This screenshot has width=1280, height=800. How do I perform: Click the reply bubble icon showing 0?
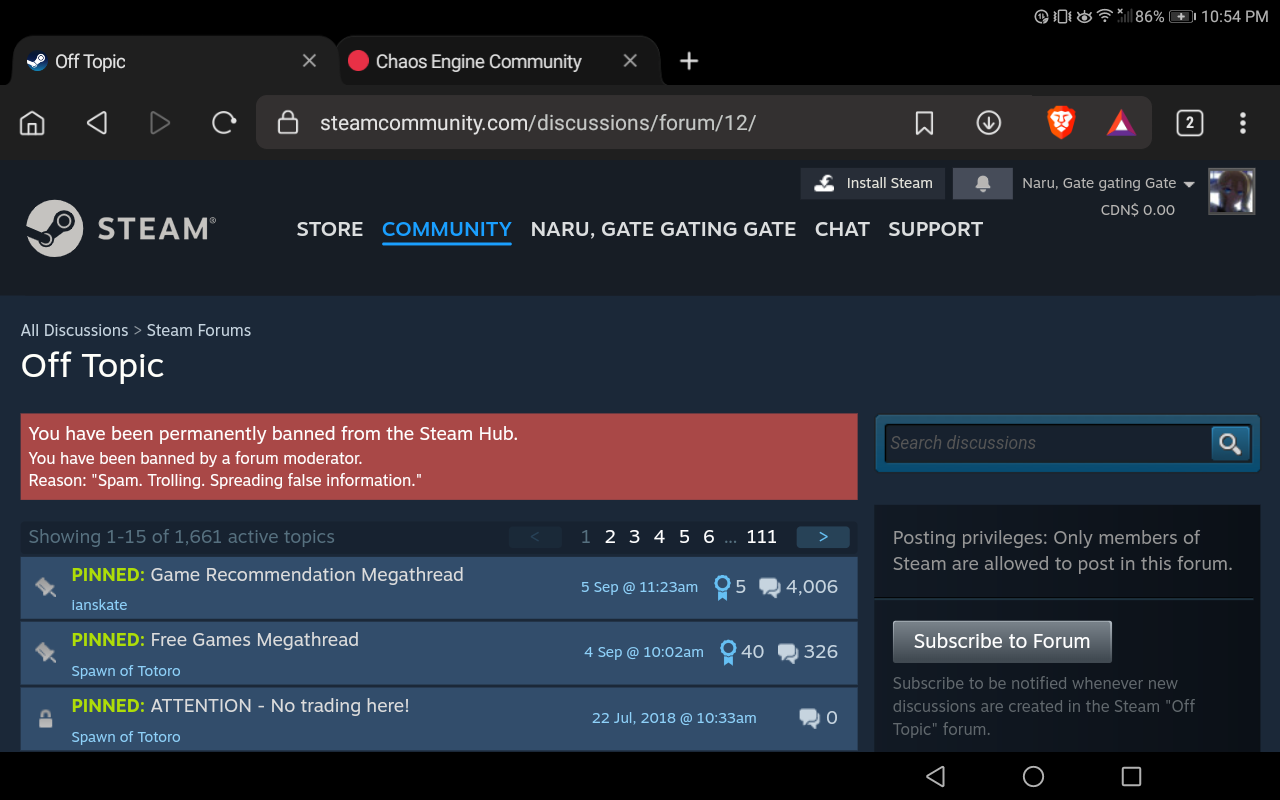[x=809, y=718]
